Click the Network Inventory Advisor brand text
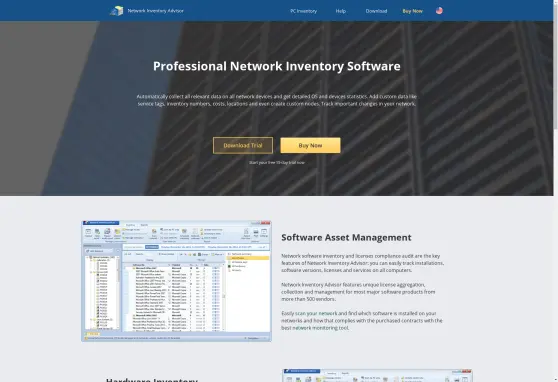 (x=156, y=11)
